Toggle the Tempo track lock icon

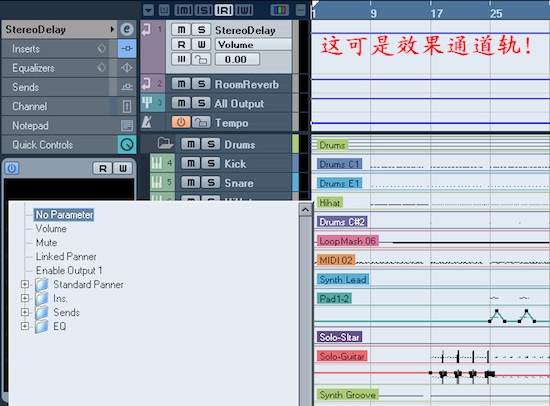tap(201, 122)
